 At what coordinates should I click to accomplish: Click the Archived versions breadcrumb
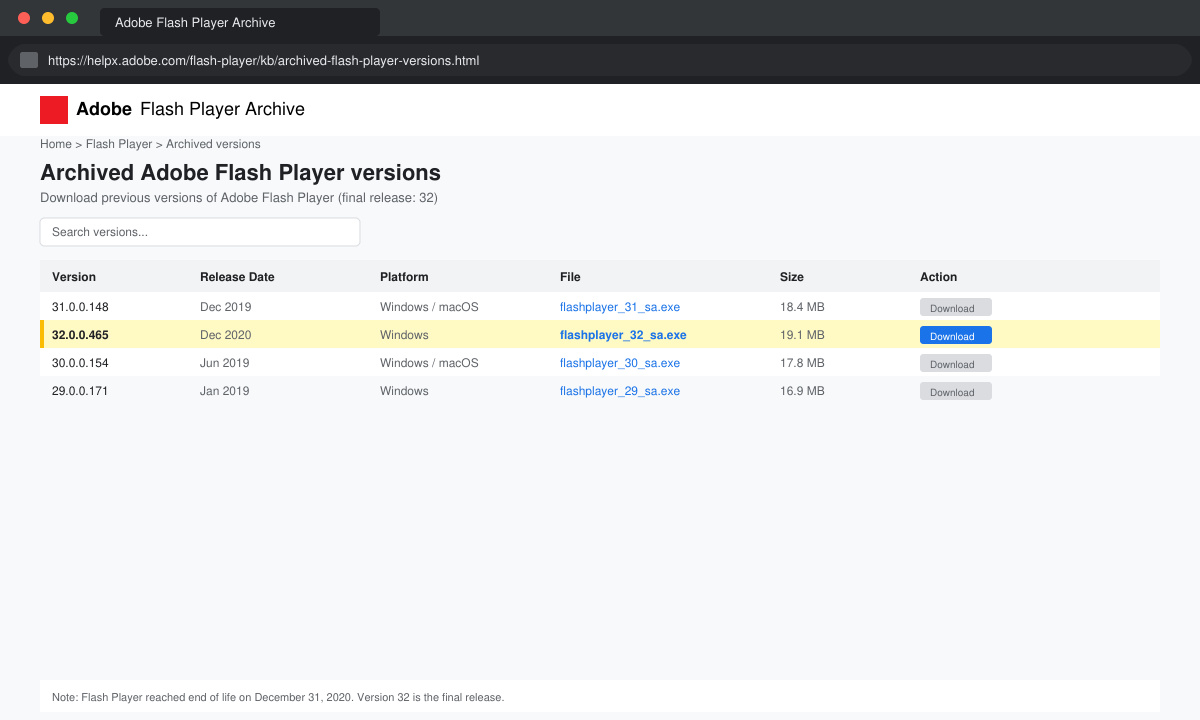[213, 144]
